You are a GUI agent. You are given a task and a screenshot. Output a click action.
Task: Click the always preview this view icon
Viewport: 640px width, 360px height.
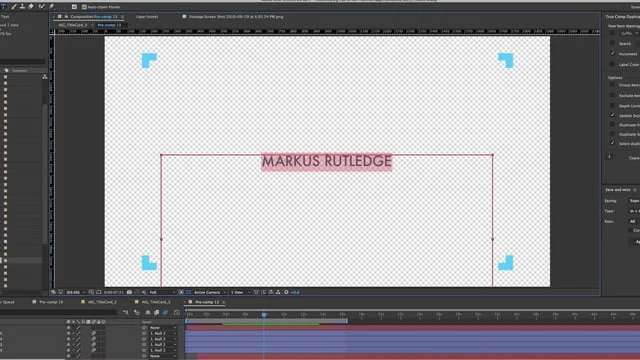coord(53,292)
